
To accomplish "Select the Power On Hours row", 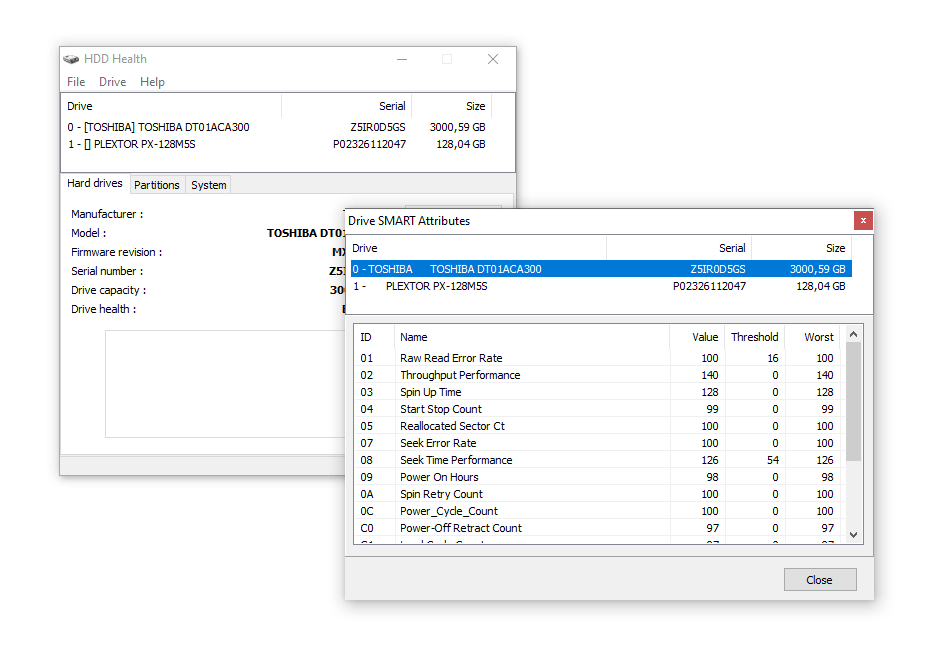I will coord(599,477).
